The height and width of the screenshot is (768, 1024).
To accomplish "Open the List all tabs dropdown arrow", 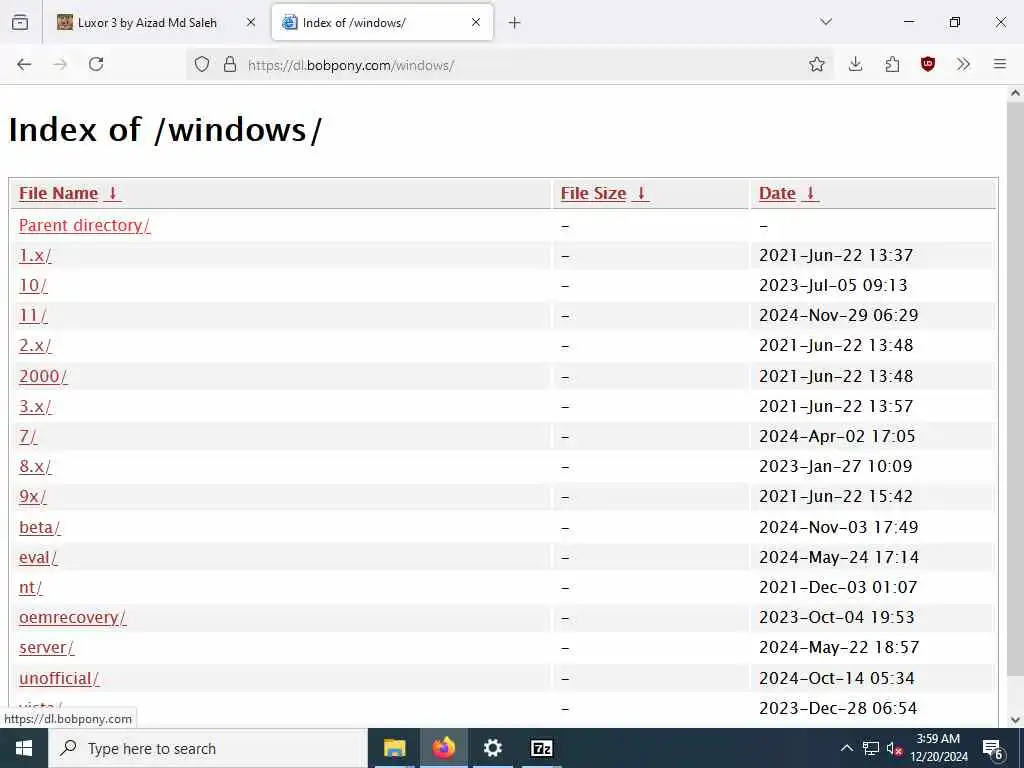I will [826, 22].
